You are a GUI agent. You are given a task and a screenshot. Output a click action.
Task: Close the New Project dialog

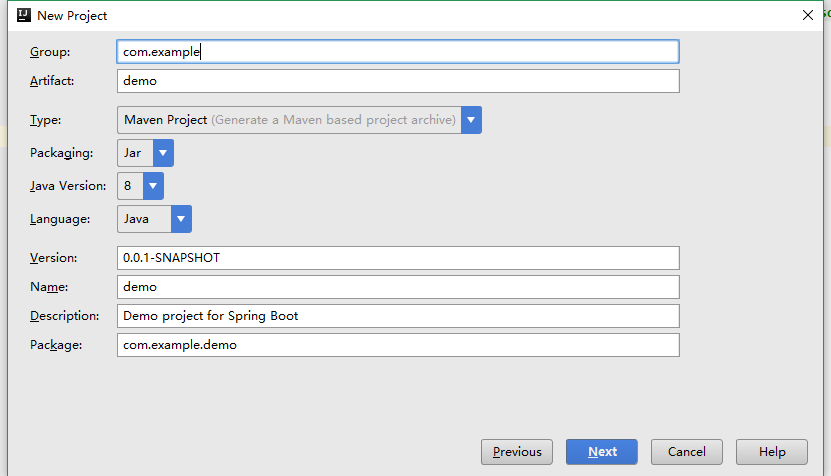click(x=808, y=15)
